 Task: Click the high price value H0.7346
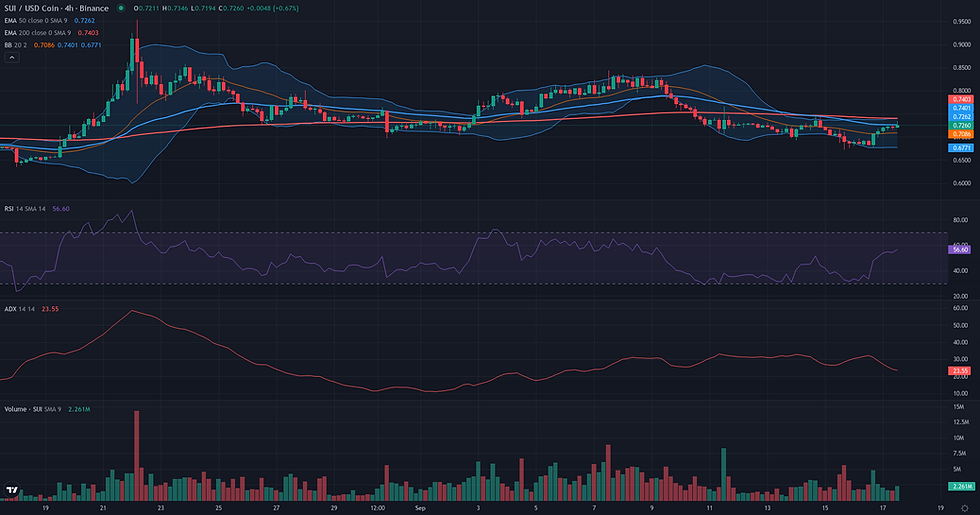[175, 8]
